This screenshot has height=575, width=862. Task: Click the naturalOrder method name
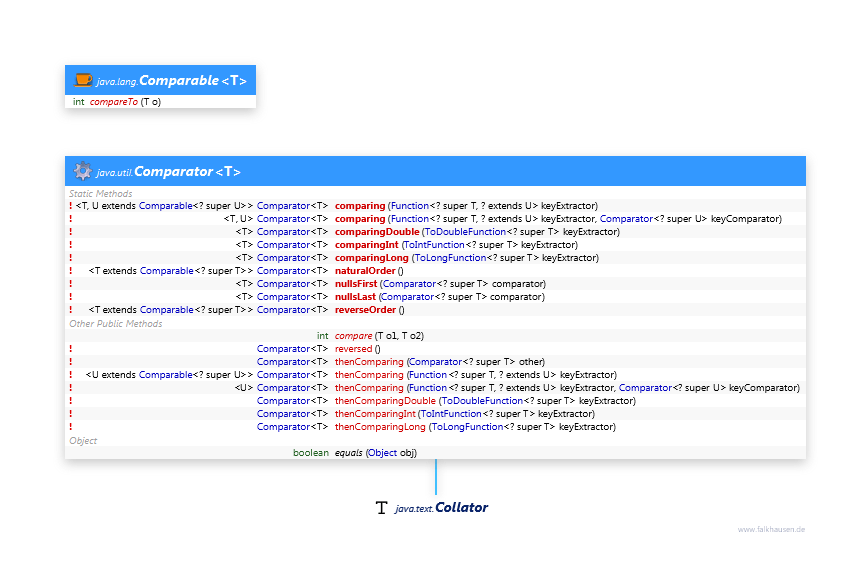(365, 270)
